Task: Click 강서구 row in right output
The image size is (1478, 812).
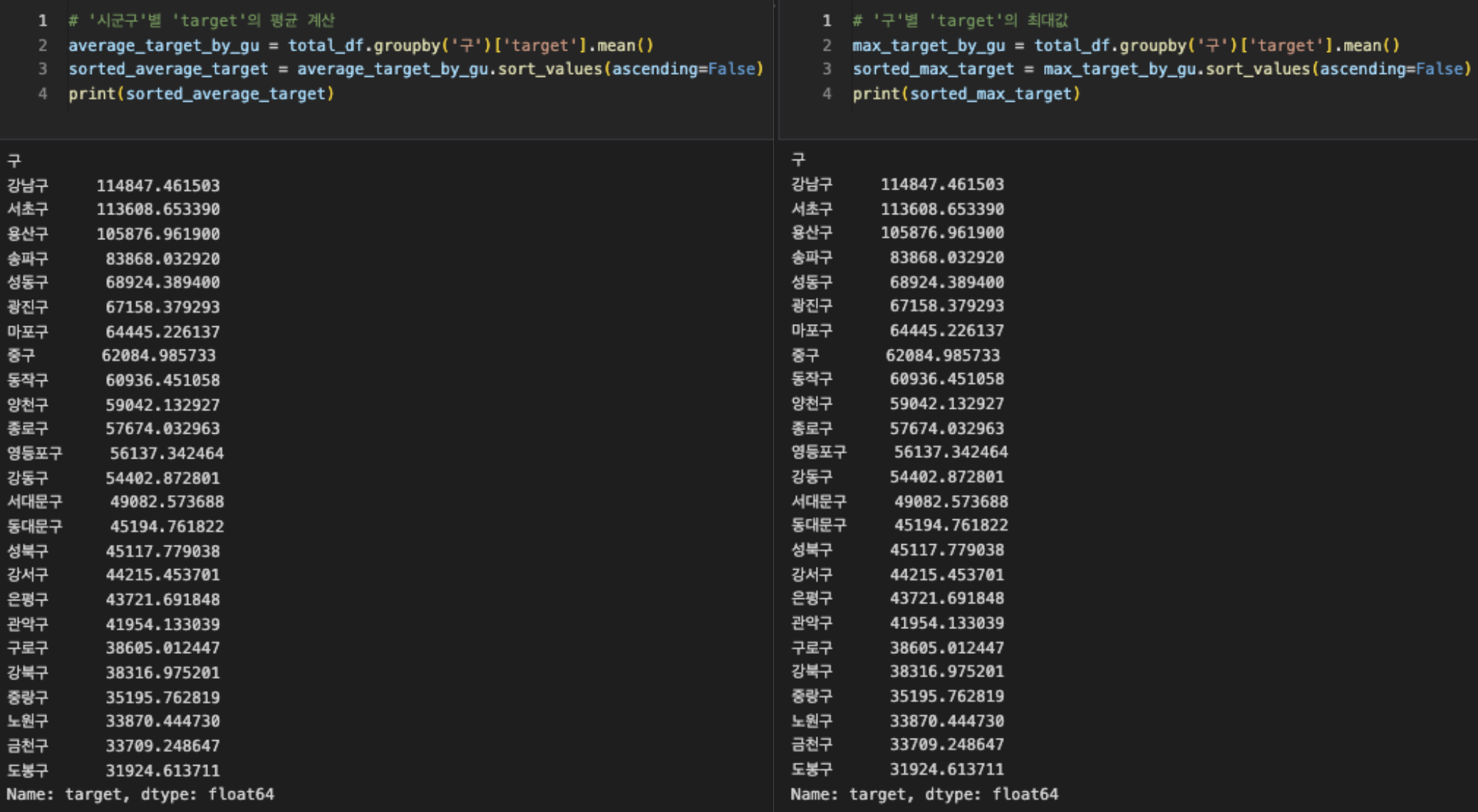Action: (898, 575)
